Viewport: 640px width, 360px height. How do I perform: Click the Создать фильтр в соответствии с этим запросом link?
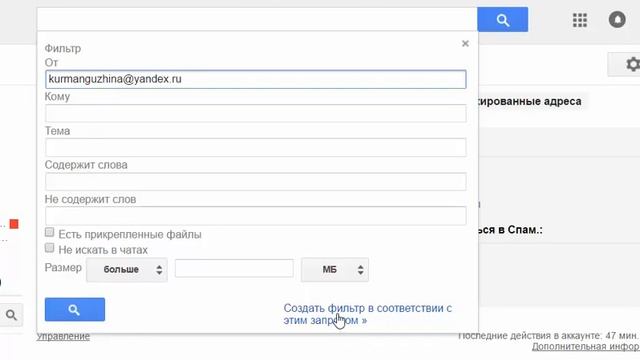coord(367,314)
